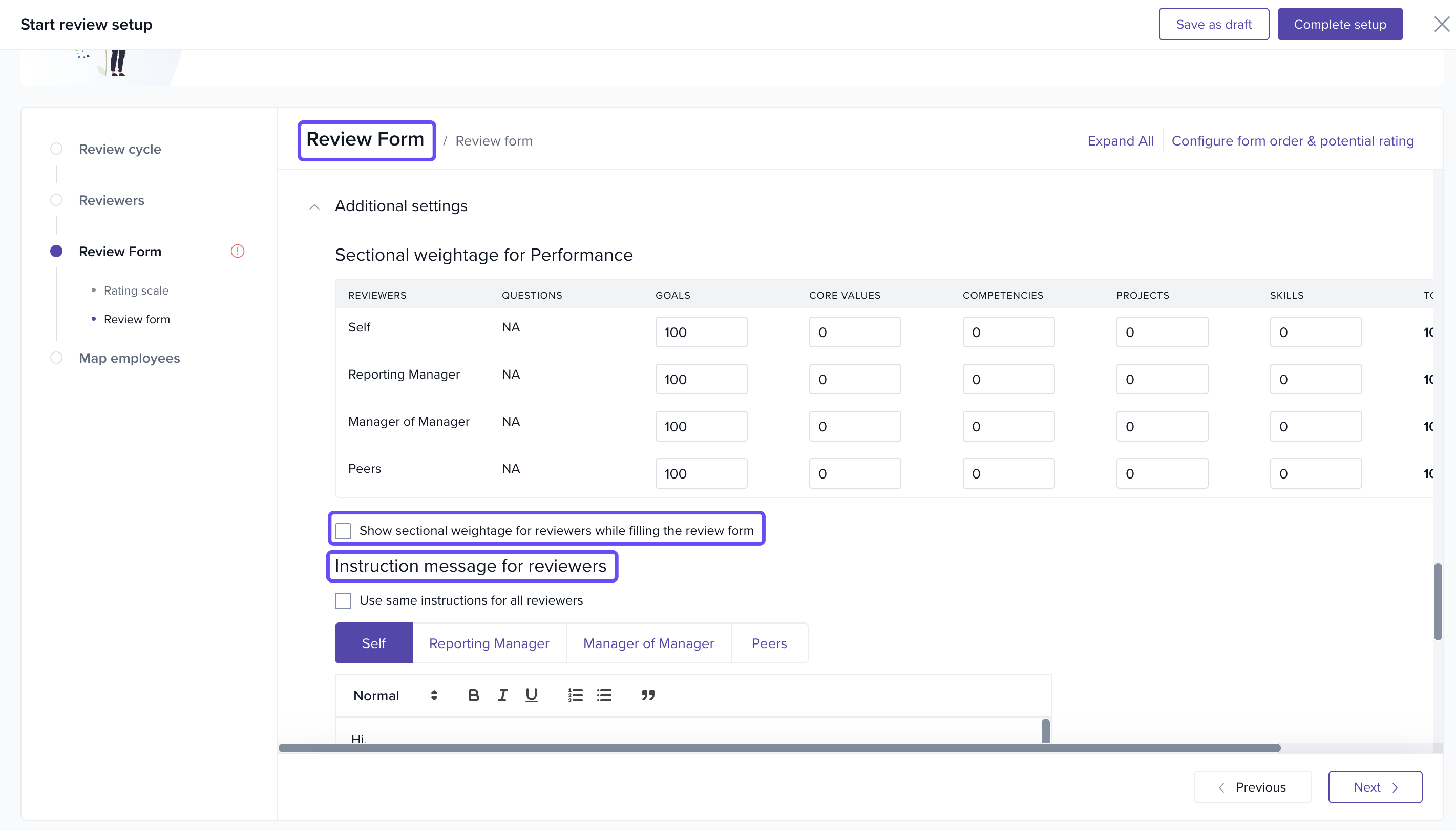Apply italic formatting in the editor toolbar
Image resolution: width=1456 pixels, height=831 pixels.
point(502,695)
